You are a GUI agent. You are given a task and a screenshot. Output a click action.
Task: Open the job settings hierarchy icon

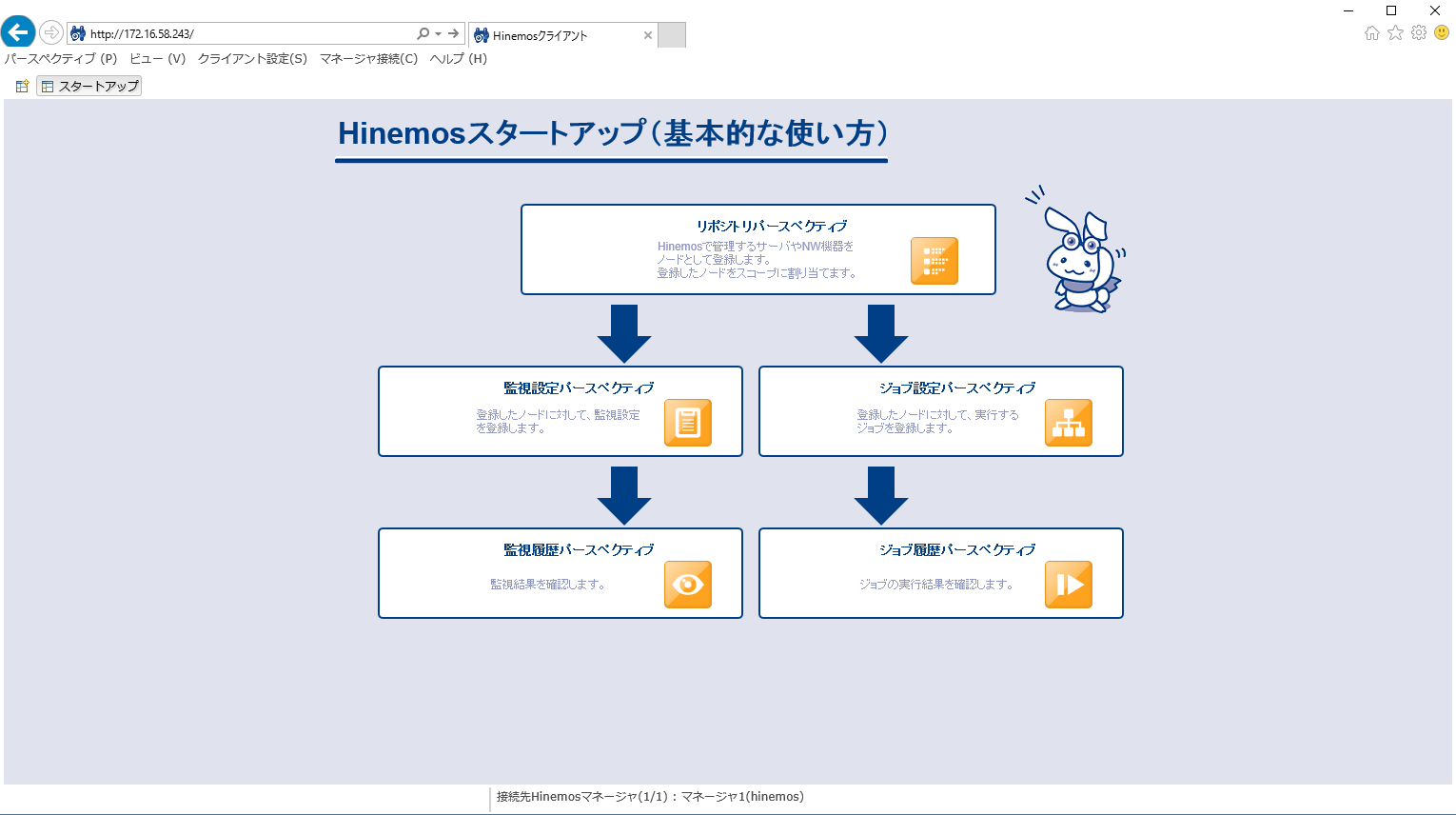[x=1069, y=423]
